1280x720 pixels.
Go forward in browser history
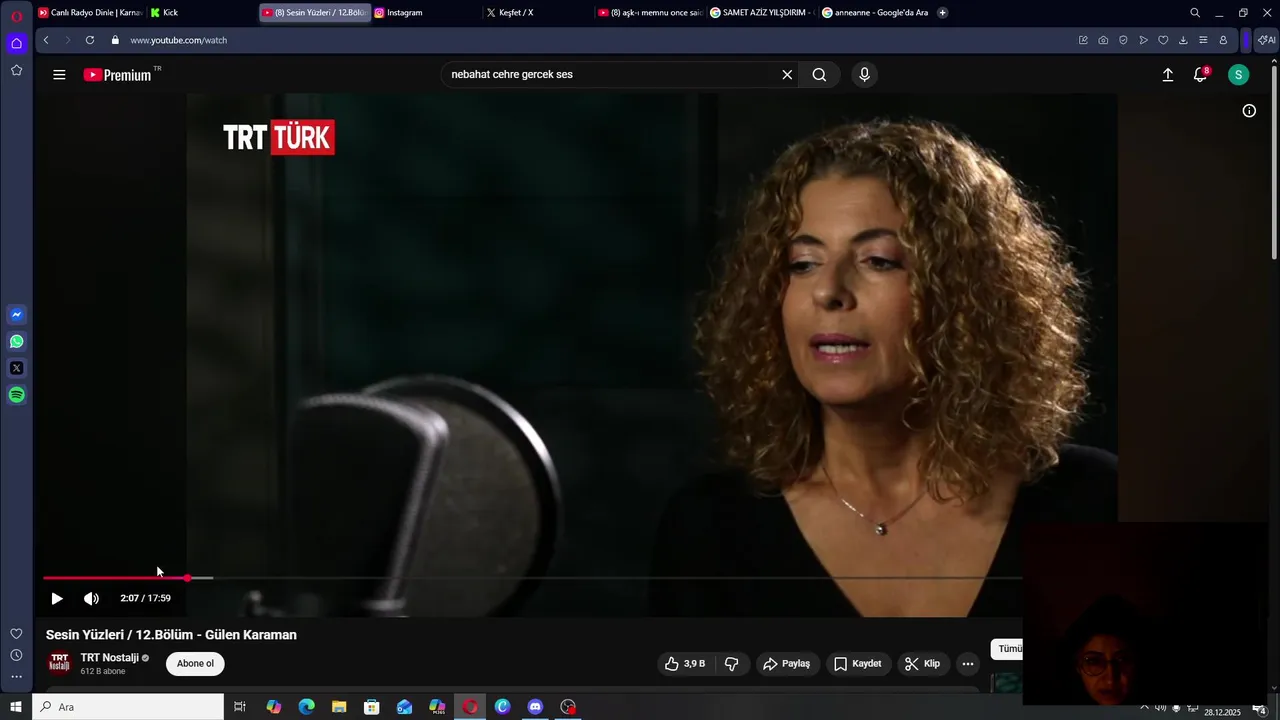click(68, 40)
